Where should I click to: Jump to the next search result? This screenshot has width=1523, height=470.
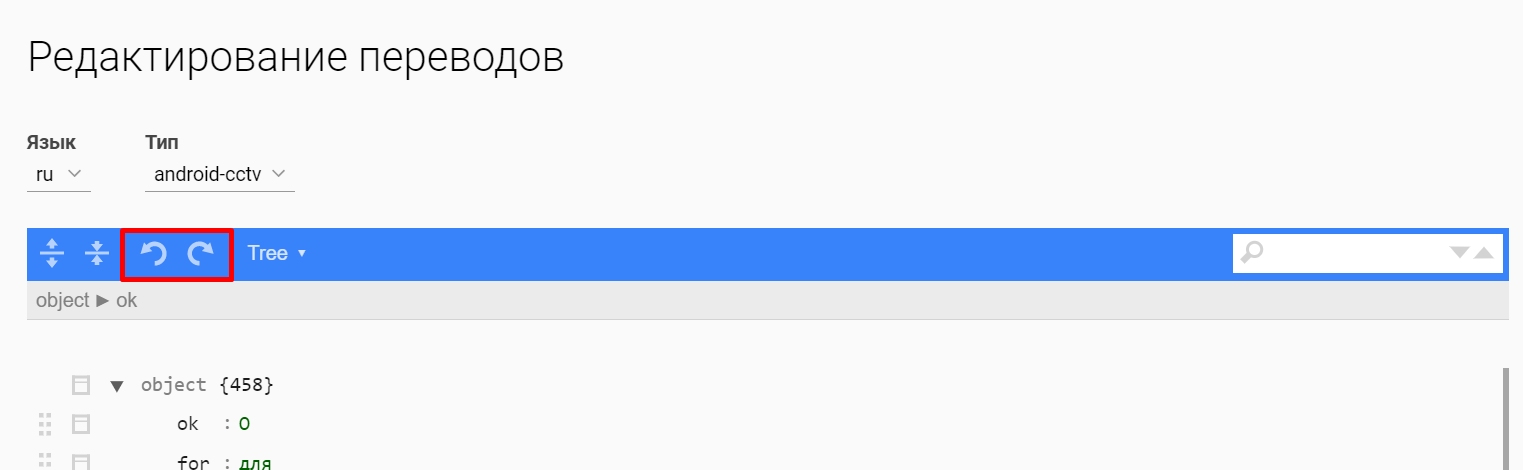coord(1460,253)
